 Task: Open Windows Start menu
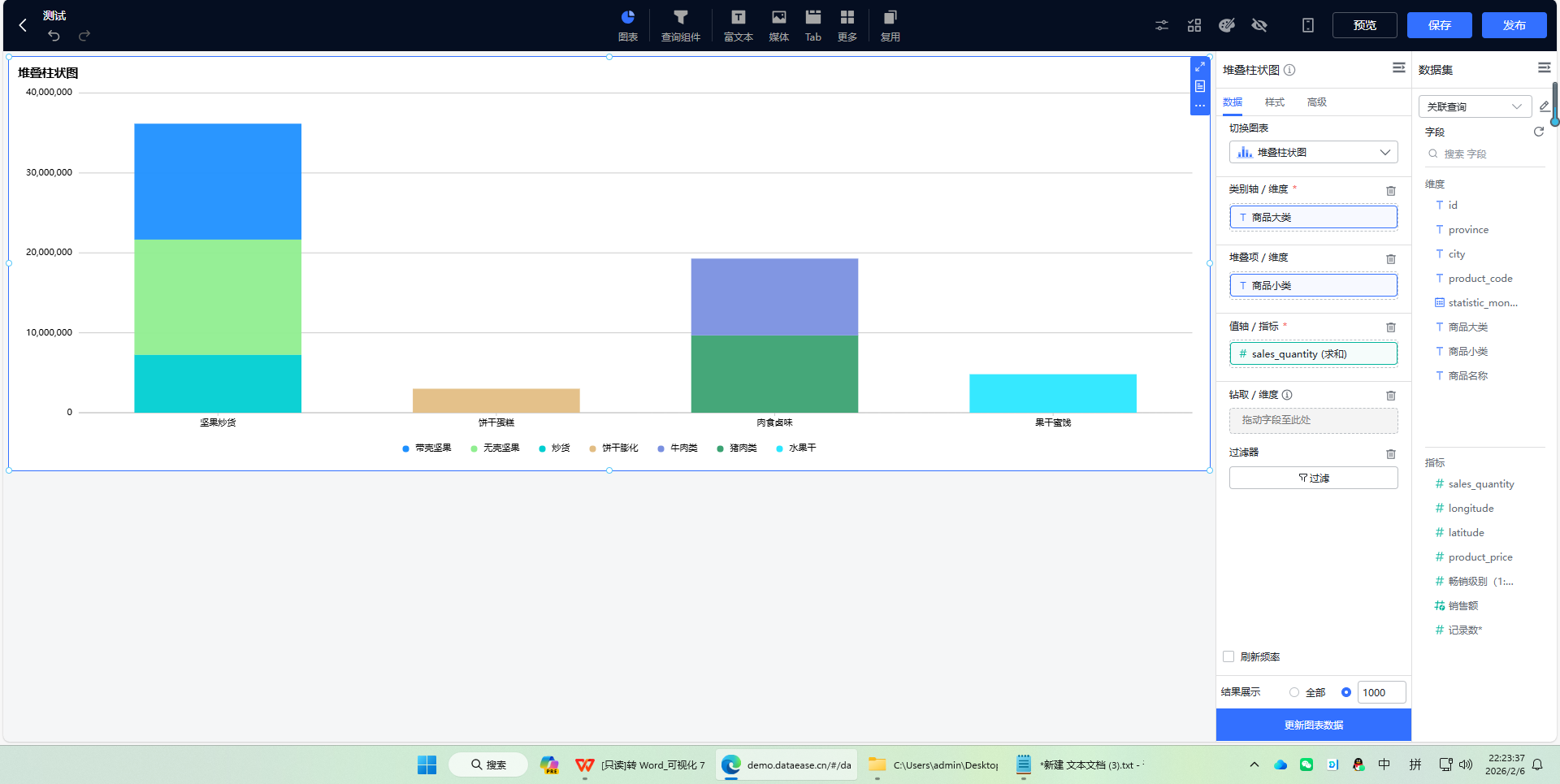(427, 765)
